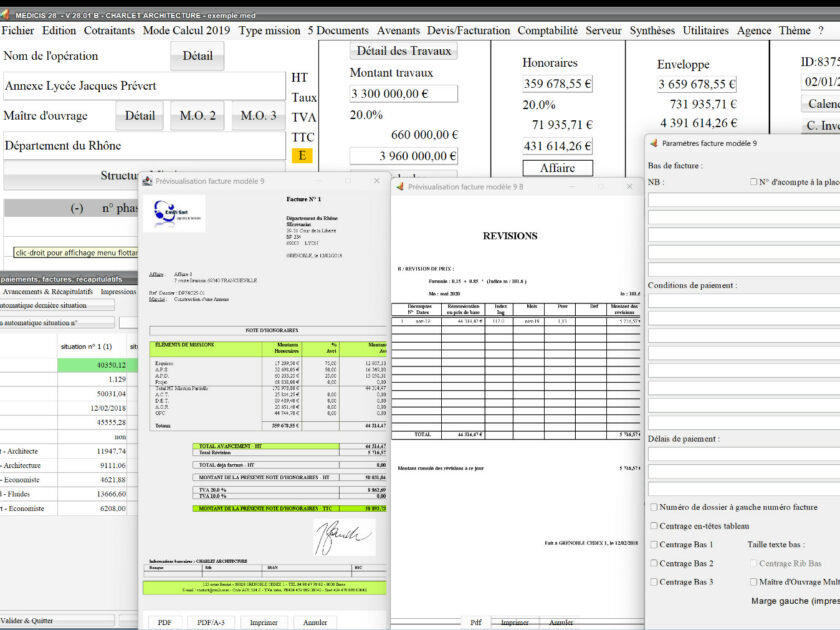Click first Délais de paiement field
The width and height of the screenshot is (840, 630).
744,454
